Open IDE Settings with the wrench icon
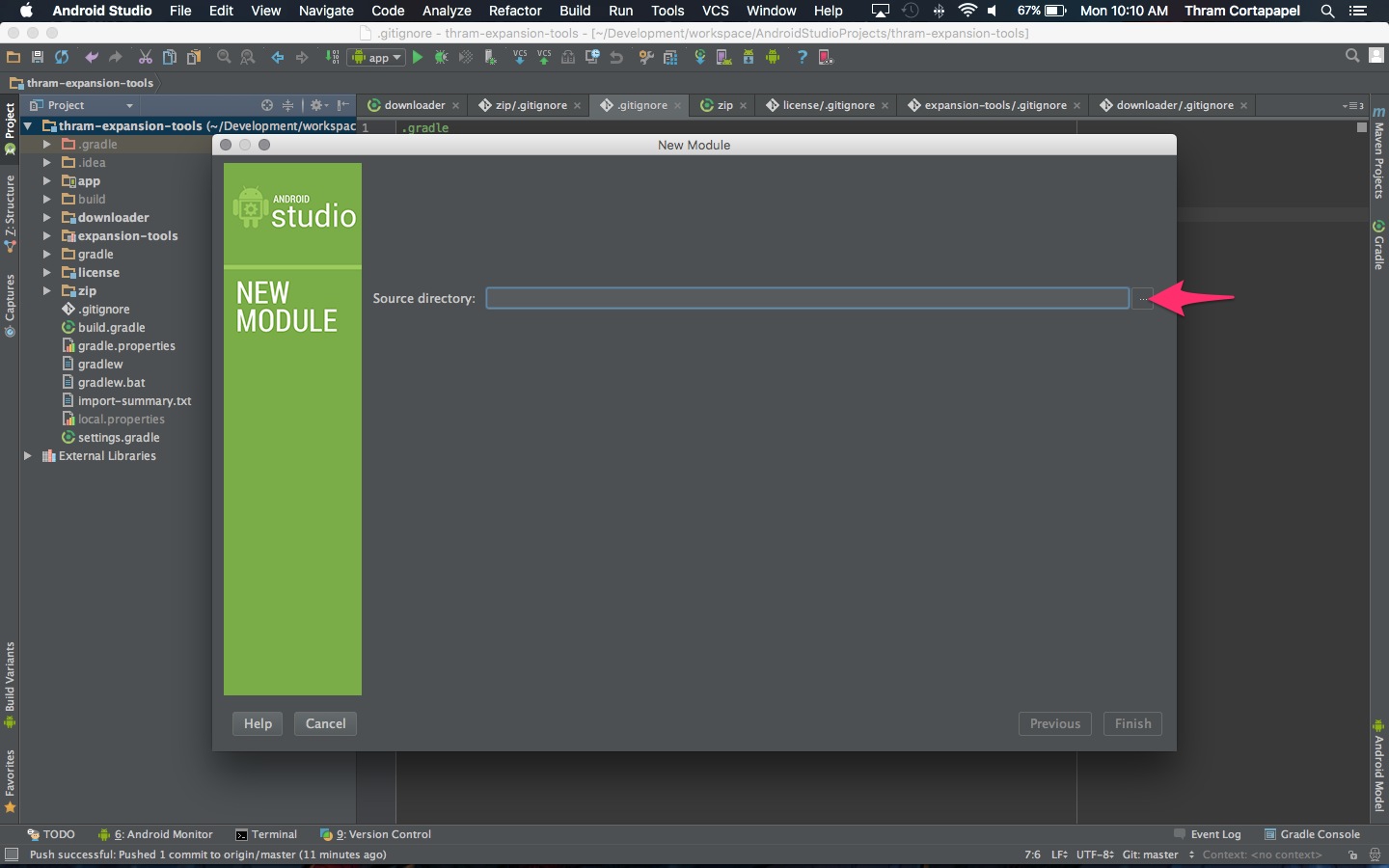 pos(644,57)
